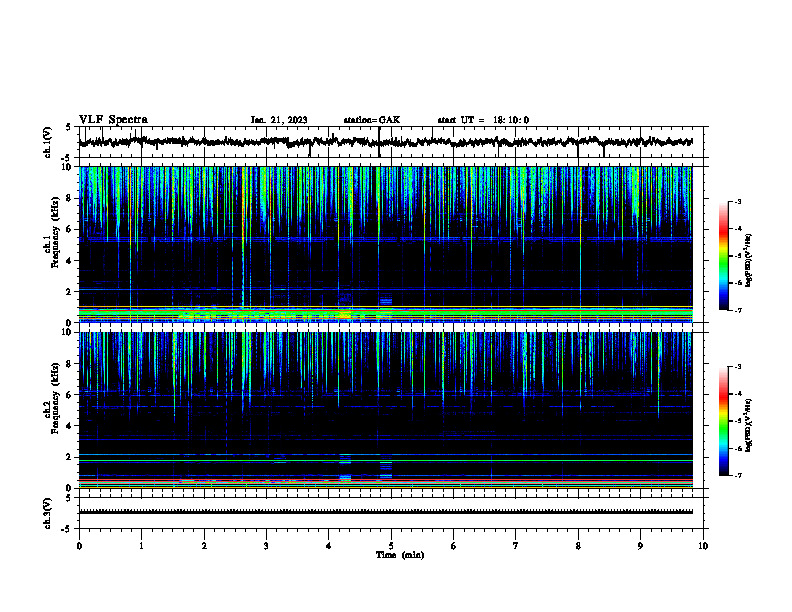
Task: Click the station=GAK label
Action: point(372,120)
